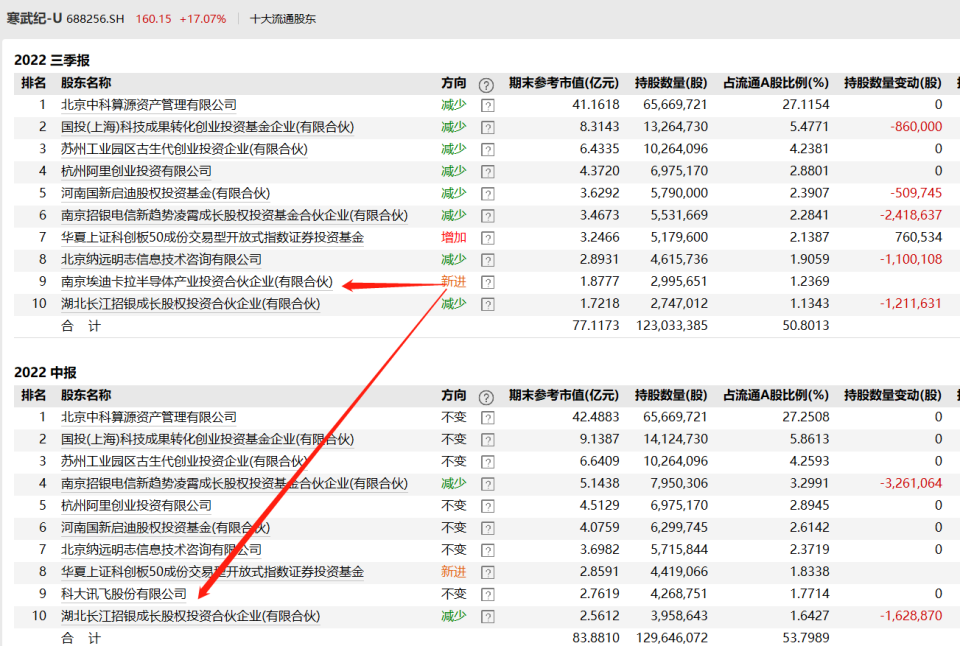Select the 十大流通股东 tab at top
Image resolution: width=960 pixels, height=646 pixels.
tap(283, 19)
